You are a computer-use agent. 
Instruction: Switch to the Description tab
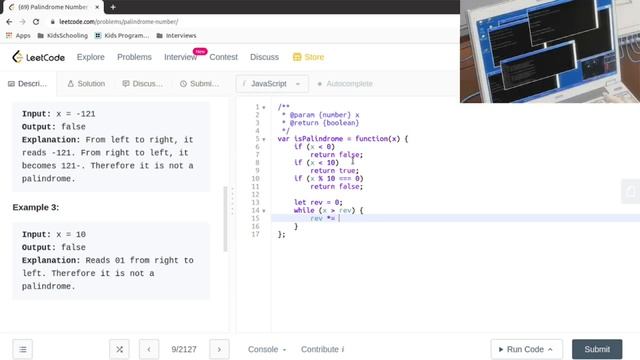point(27,84)
